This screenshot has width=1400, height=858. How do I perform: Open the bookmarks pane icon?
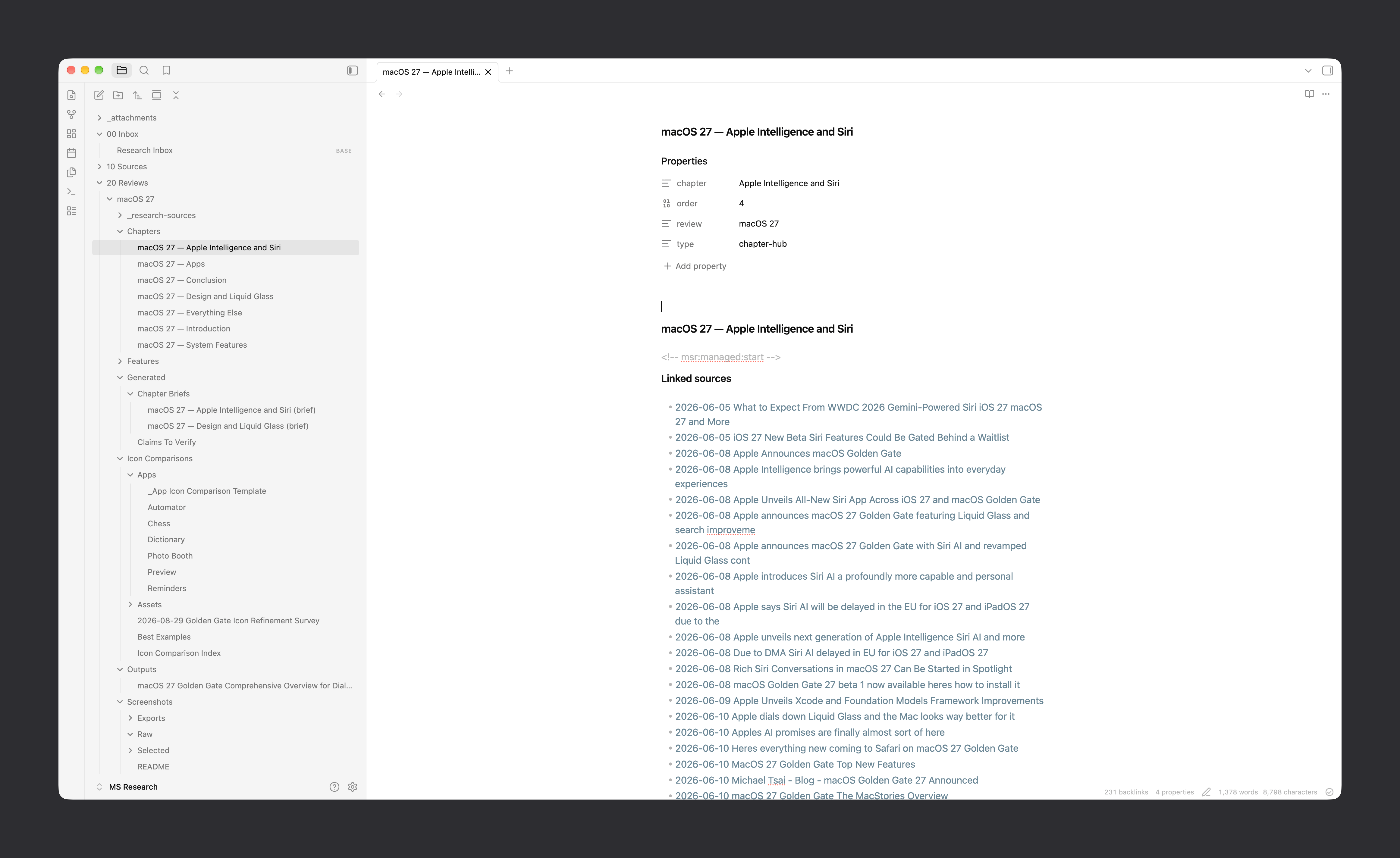point(166,70)
